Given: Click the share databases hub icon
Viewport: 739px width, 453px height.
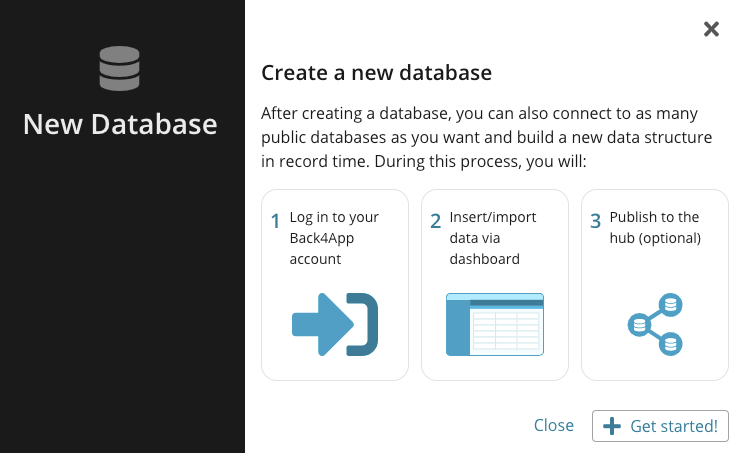Looking at the screenshot, I should click(655, 324).
